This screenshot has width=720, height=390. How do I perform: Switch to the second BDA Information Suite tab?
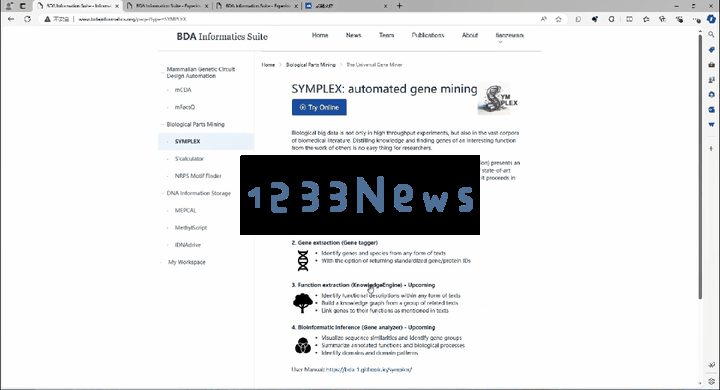(x=168, y=6)
